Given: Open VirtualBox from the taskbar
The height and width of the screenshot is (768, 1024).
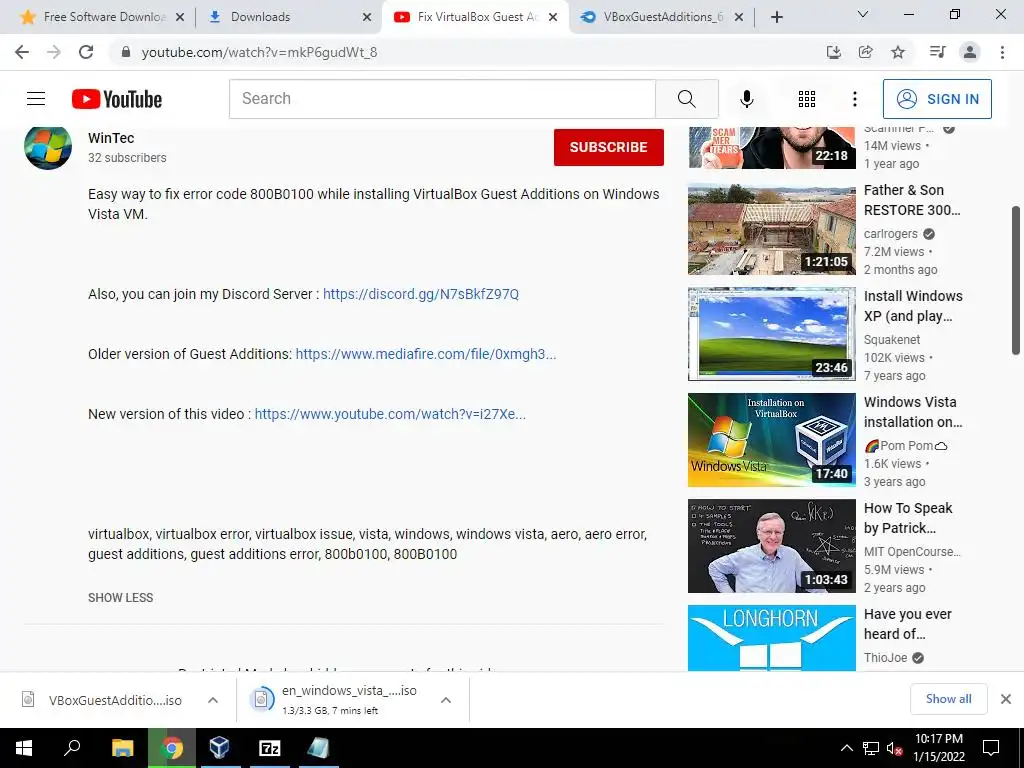Looking at the screenshot, I should pyautogui.click(x=219, y=748).
